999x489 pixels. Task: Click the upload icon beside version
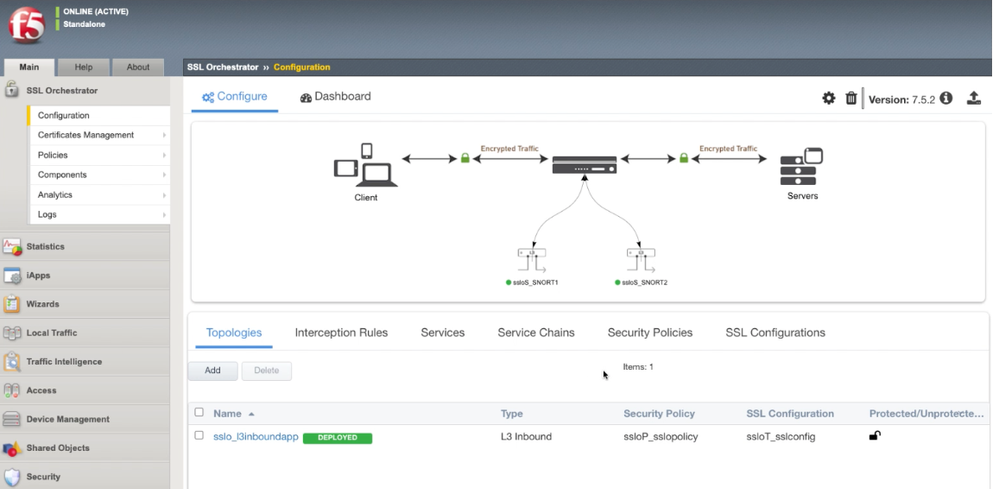(974, 98)
